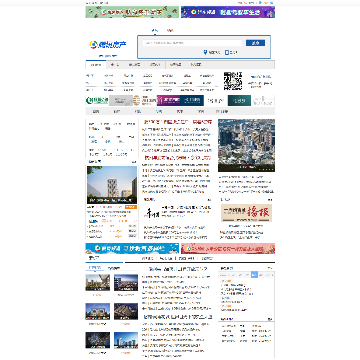Open the blue mid-page banner ad
This screenshot has width=360, height=360.
pos(132,248)
